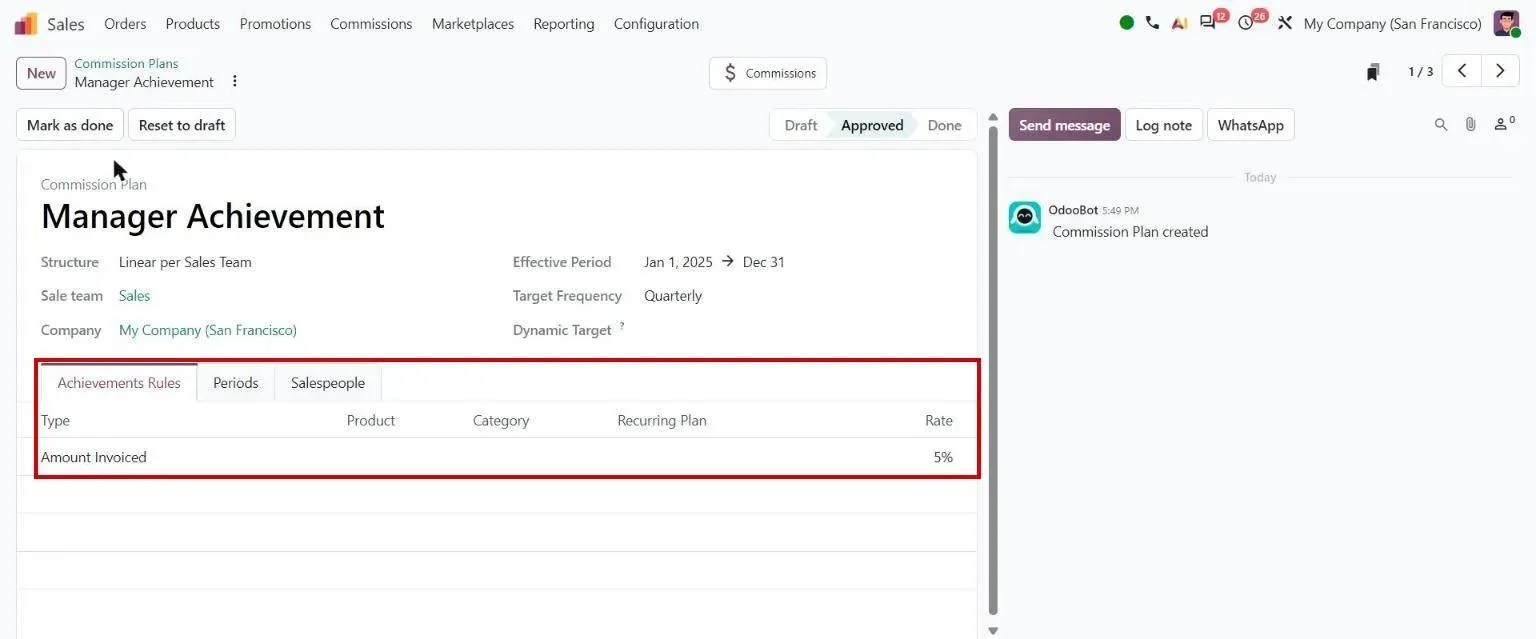Open the Promotions menu

click(275, 23)
